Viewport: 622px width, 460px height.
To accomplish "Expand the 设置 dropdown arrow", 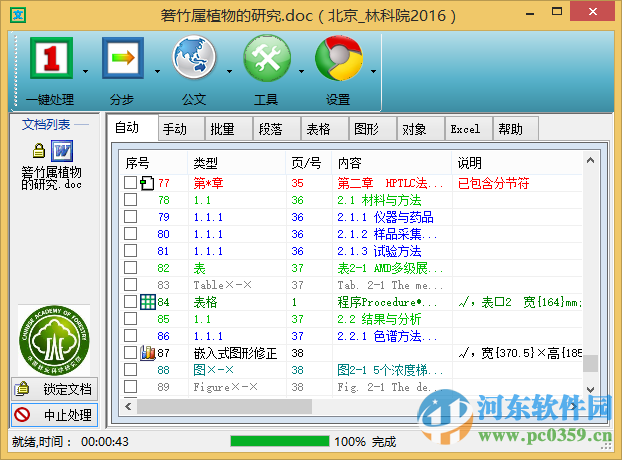I will click(373, 72).
